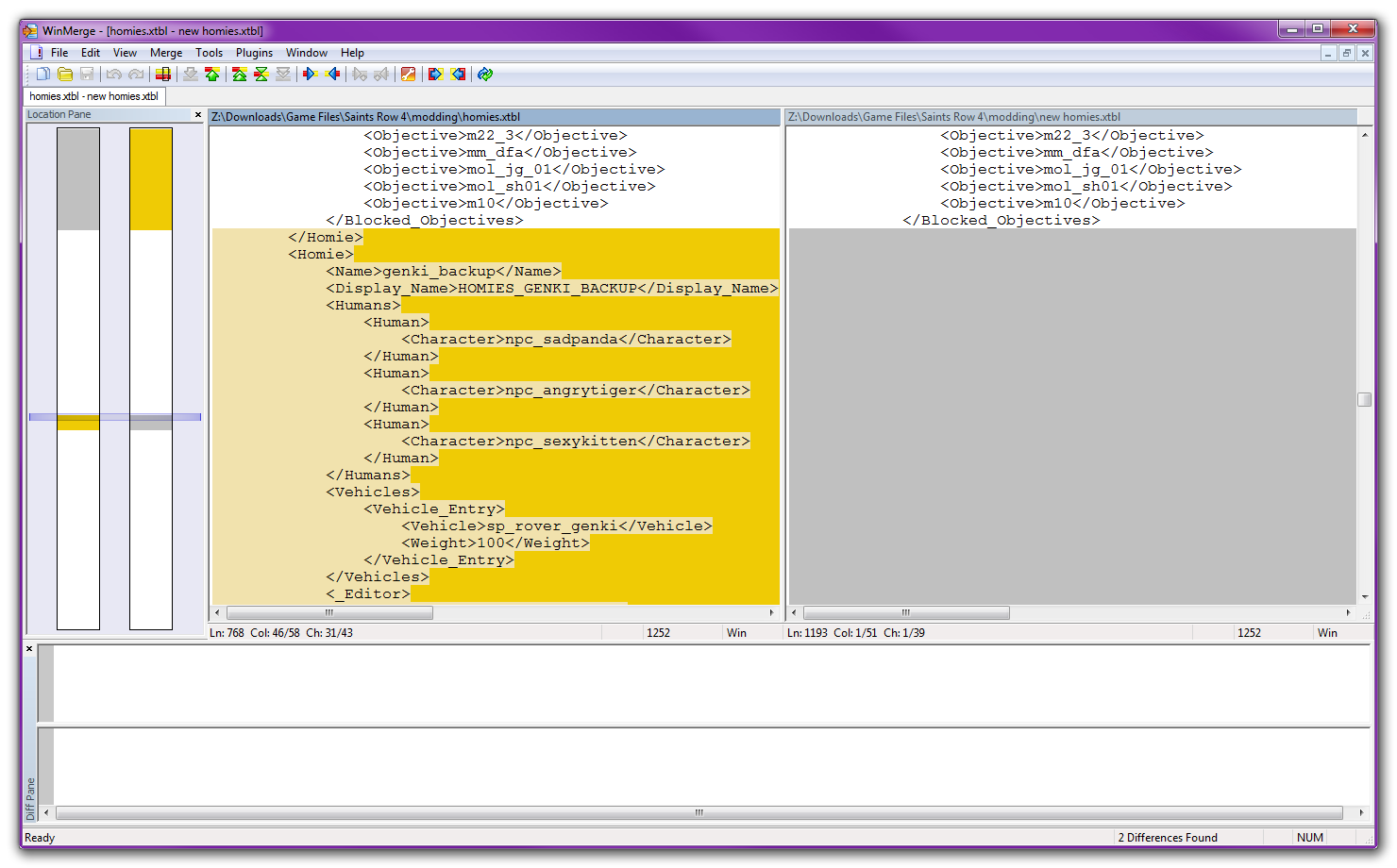This screenshot has height=868, width=1397.
Task: Jump to Current Difference icon
Action: pos(261,74)
